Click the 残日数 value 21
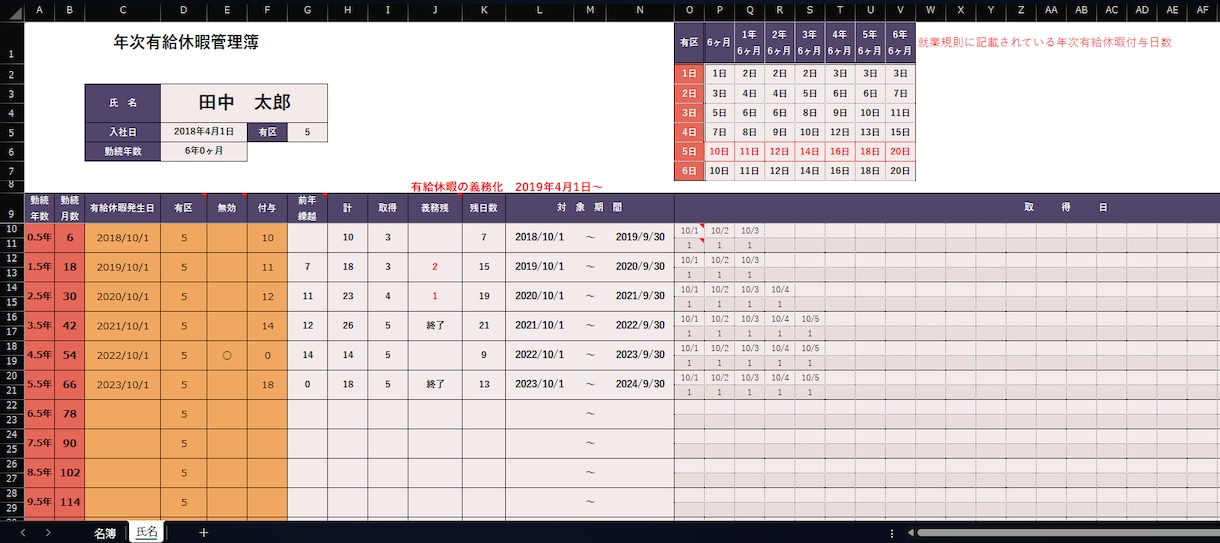1220x543 pixels. pos(484,325)
